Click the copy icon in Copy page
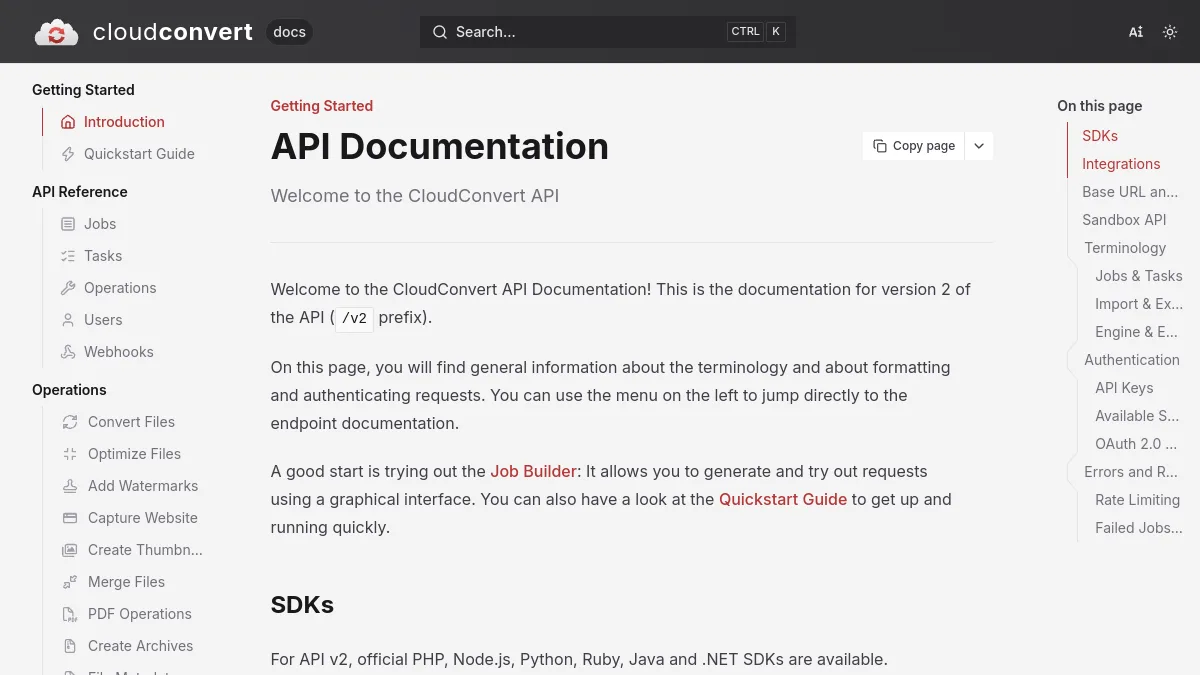Screen dimensions: 1200x675 pyautogui.click(x=880, y=146)
